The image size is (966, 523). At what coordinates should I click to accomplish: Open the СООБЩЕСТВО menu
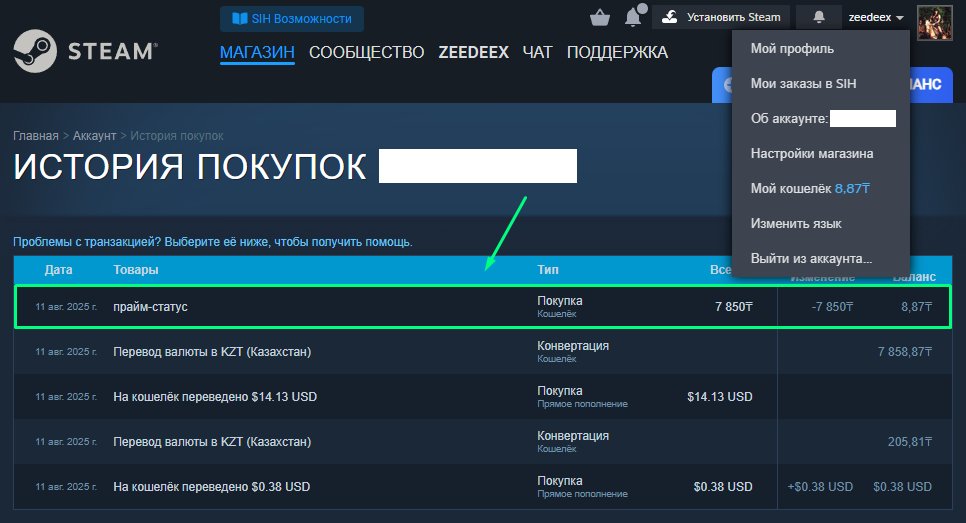pos(367,52)
